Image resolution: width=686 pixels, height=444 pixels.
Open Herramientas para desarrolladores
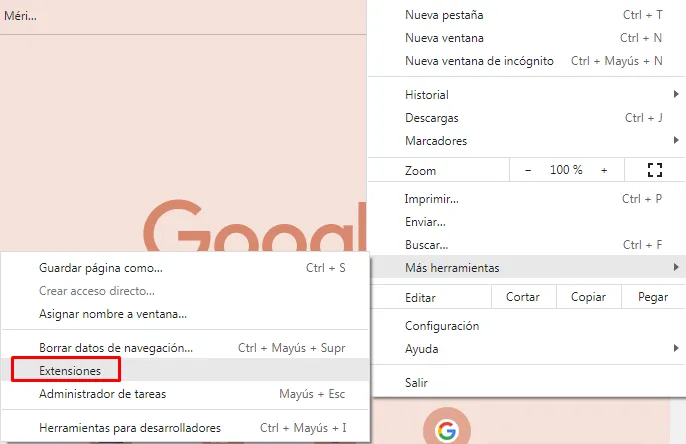tap(186, 427)
